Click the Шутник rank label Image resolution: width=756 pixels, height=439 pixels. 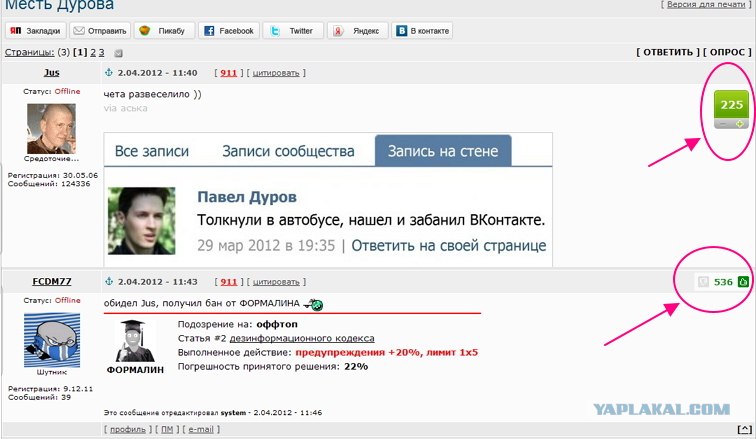52,372
